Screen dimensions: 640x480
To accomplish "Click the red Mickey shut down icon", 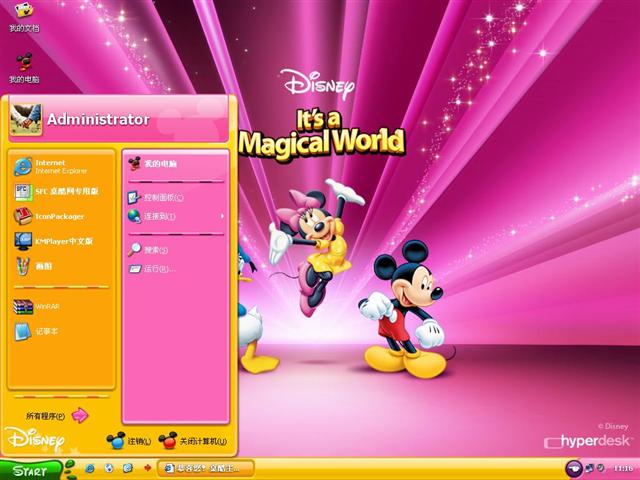I will tap(168, 441).
